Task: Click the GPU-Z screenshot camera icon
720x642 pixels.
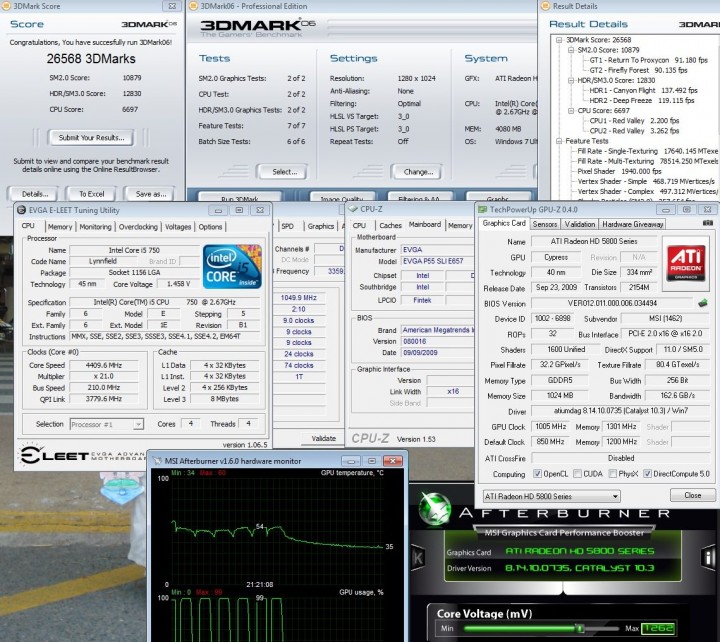Action: (708, 223)
